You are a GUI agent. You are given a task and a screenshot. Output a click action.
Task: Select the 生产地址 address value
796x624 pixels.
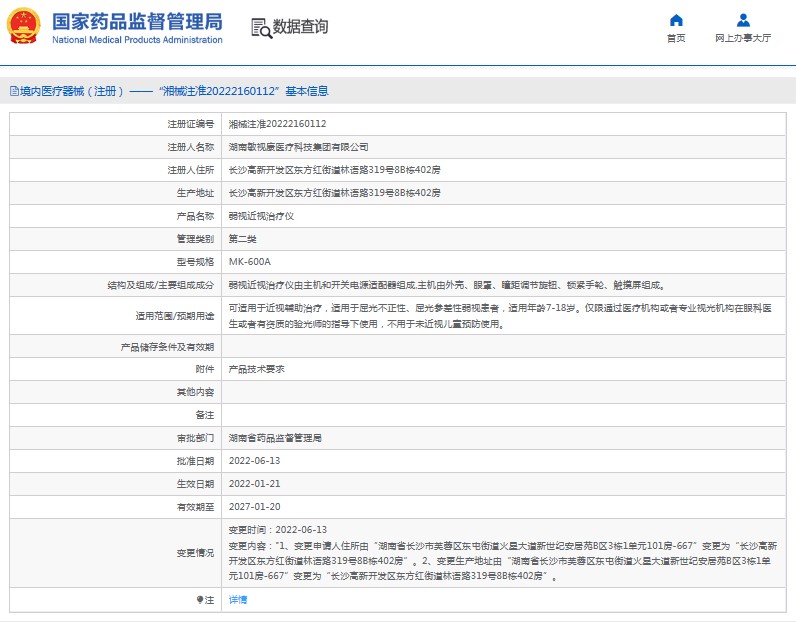(x=335, y=193)
